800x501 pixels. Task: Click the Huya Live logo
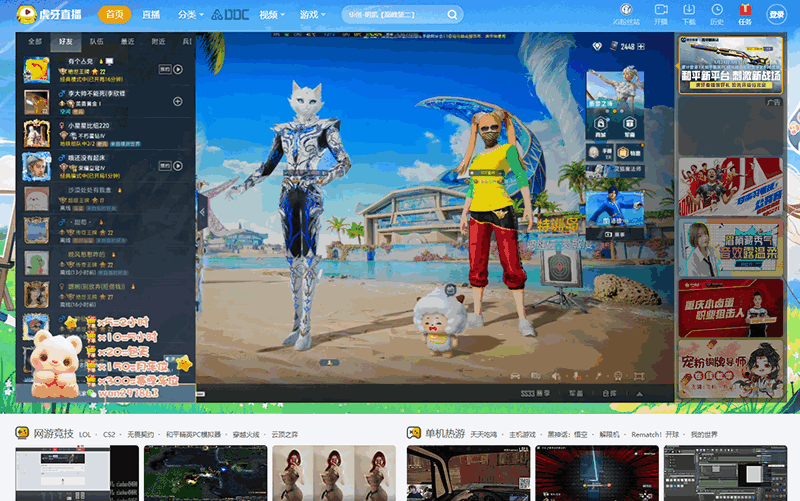click(x=49, y=14)
